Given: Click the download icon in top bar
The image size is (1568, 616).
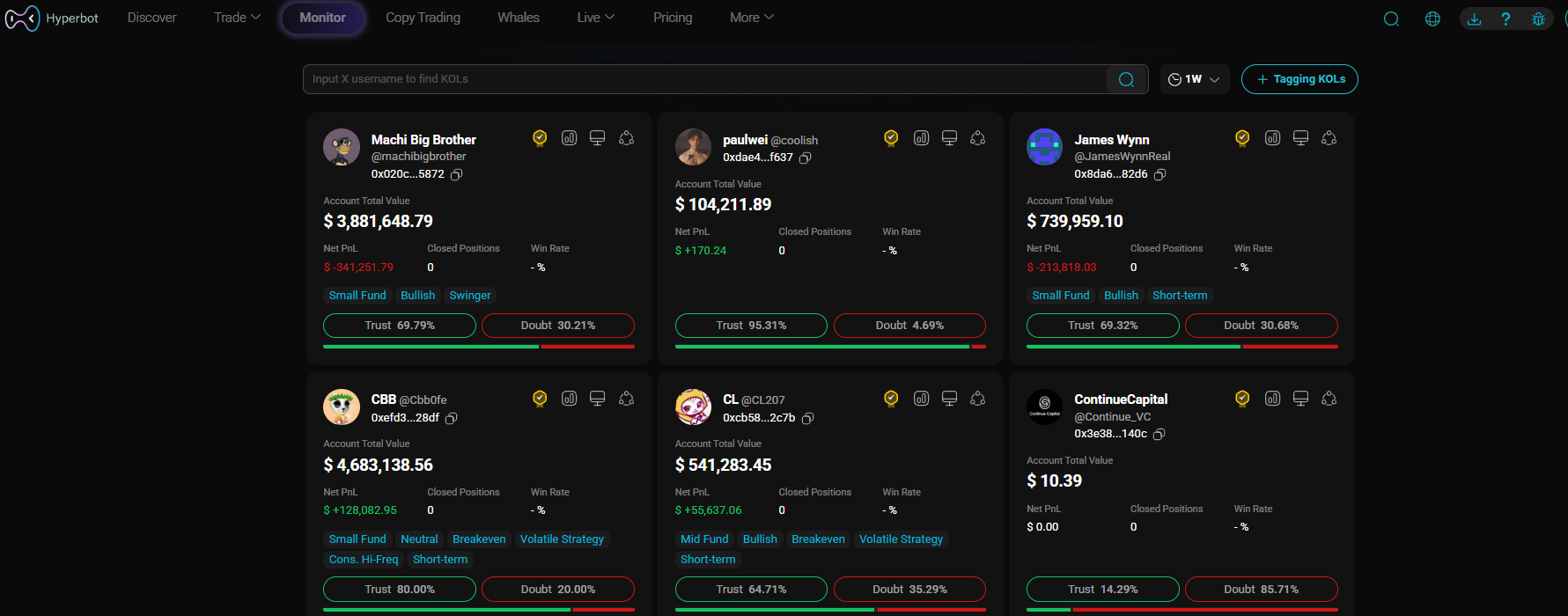Looking at the screenshot, I should pos(1474,18).
